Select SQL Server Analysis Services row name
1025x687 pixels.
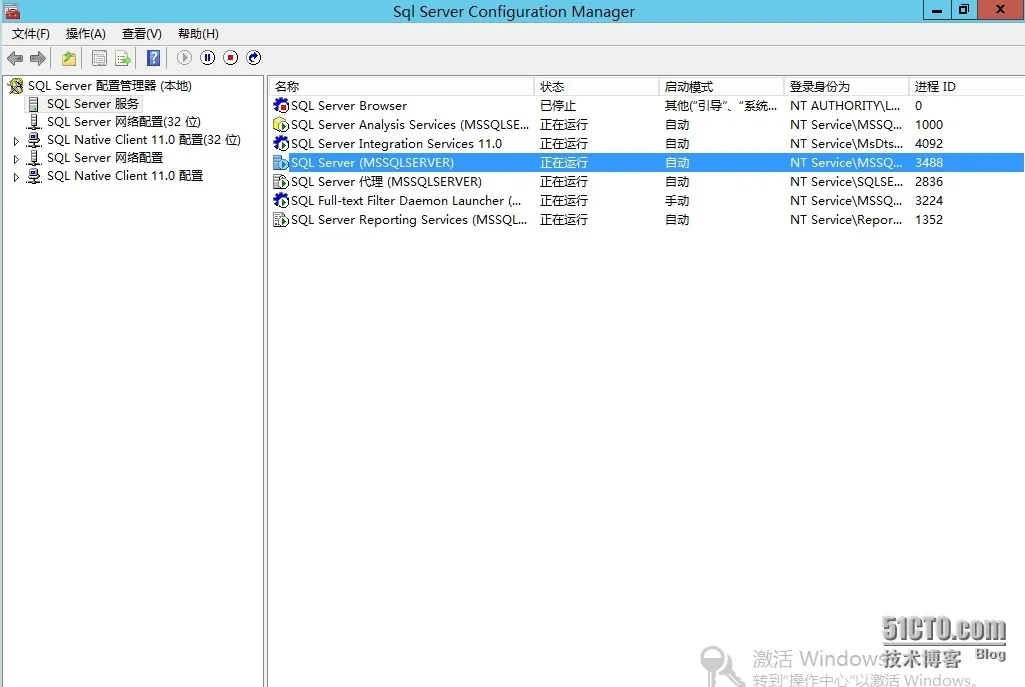click(410, 124)
